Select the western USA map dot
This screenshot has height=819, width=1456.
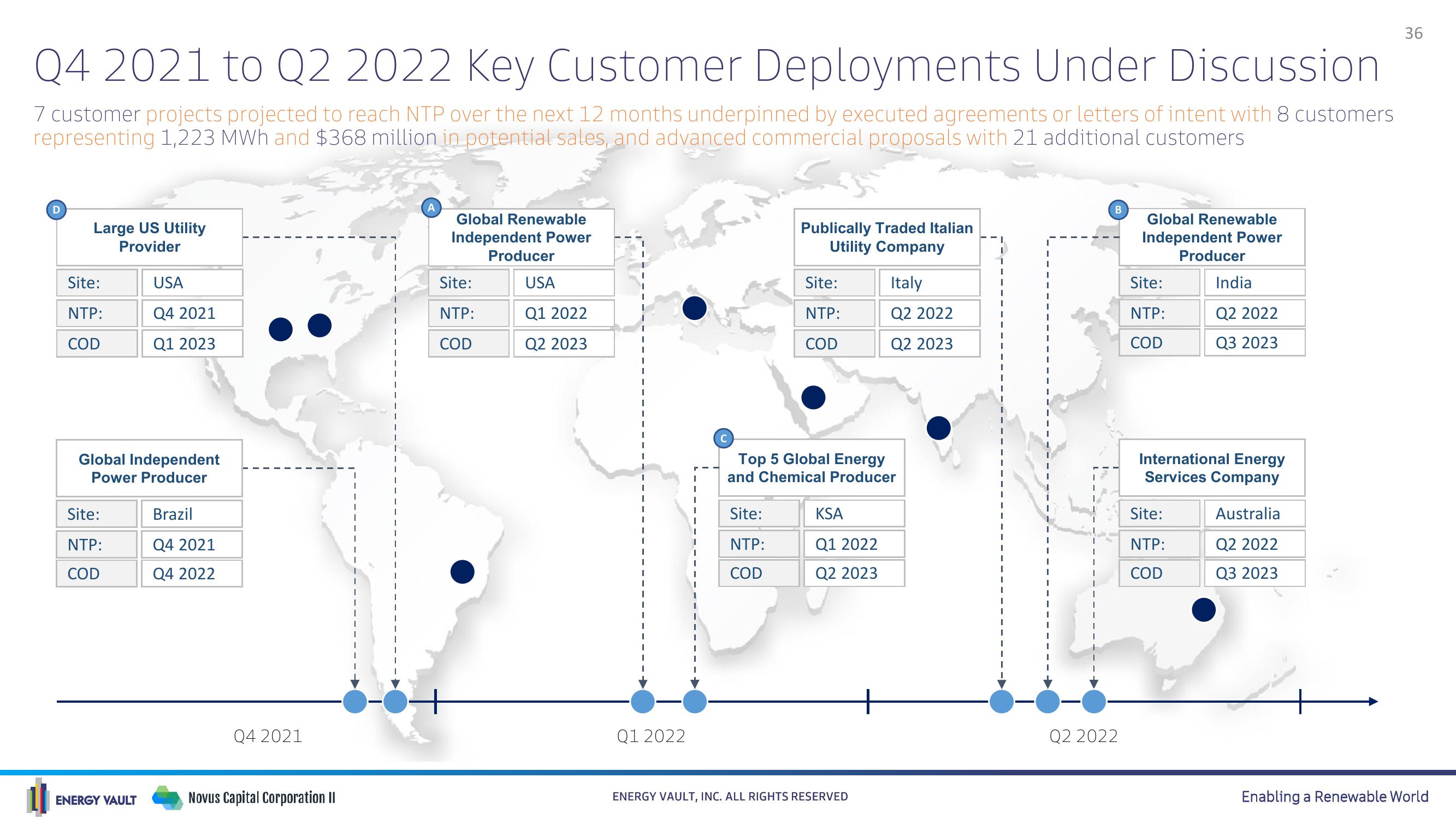point(280,329)
